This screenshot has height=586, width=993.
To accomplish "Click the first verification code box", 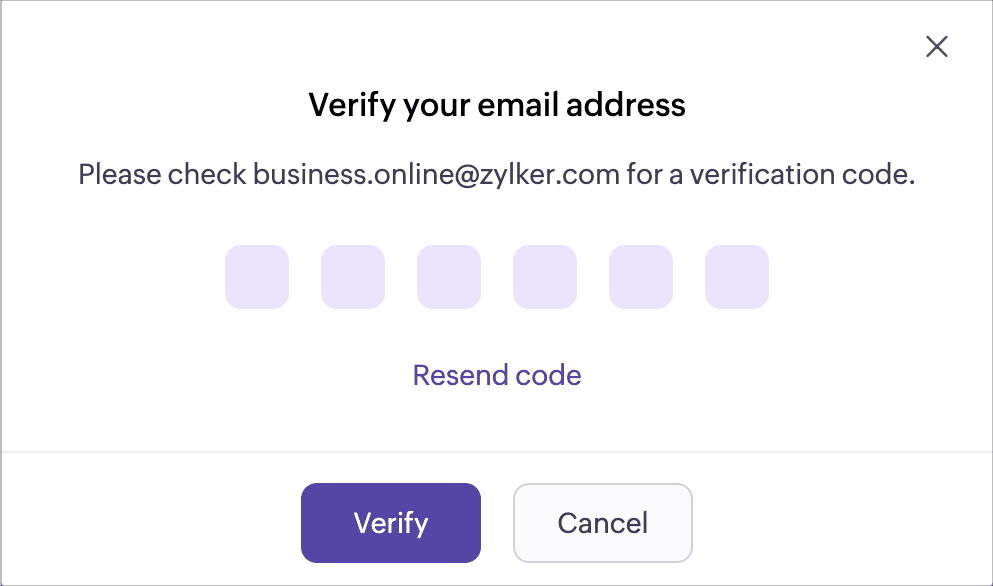I will pos(257,277).
